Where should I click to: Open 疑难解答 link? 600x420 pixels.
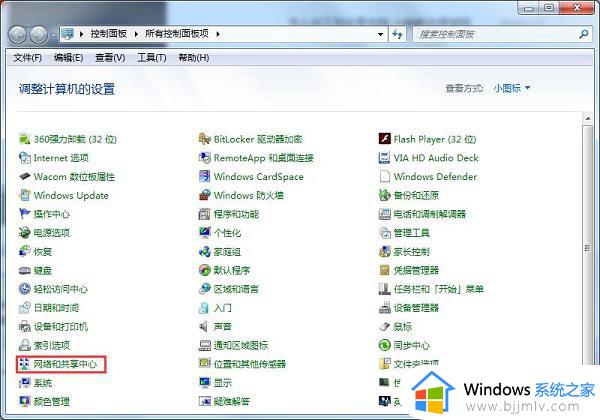pyautogui.click(x=232, y=402)
